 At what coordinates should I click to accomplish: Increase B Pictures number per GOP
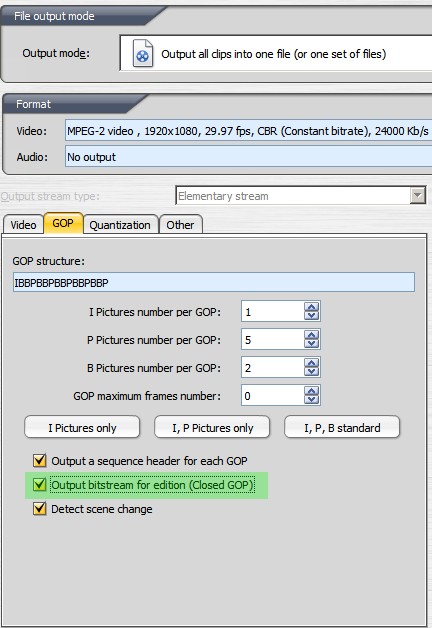311,362
